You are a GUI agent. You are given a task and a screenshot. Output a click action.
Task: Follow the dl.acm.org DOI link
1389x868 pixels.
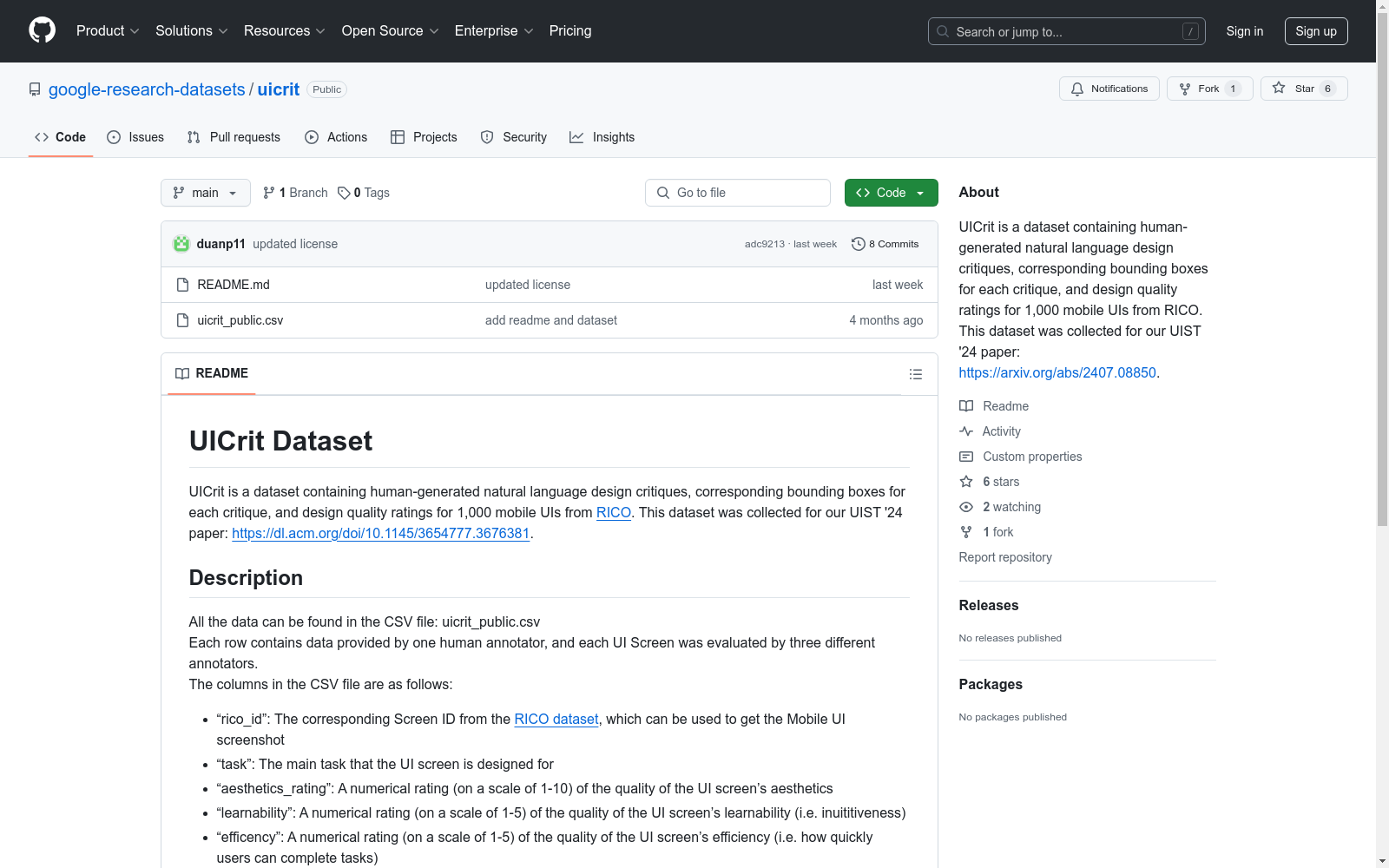tap(381, 533)
